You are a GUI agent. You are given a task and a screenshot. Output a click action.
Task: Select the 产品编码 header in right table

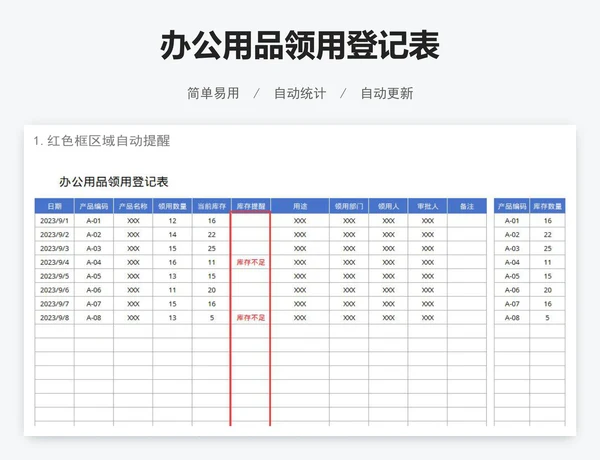click(x=512, y=206)
